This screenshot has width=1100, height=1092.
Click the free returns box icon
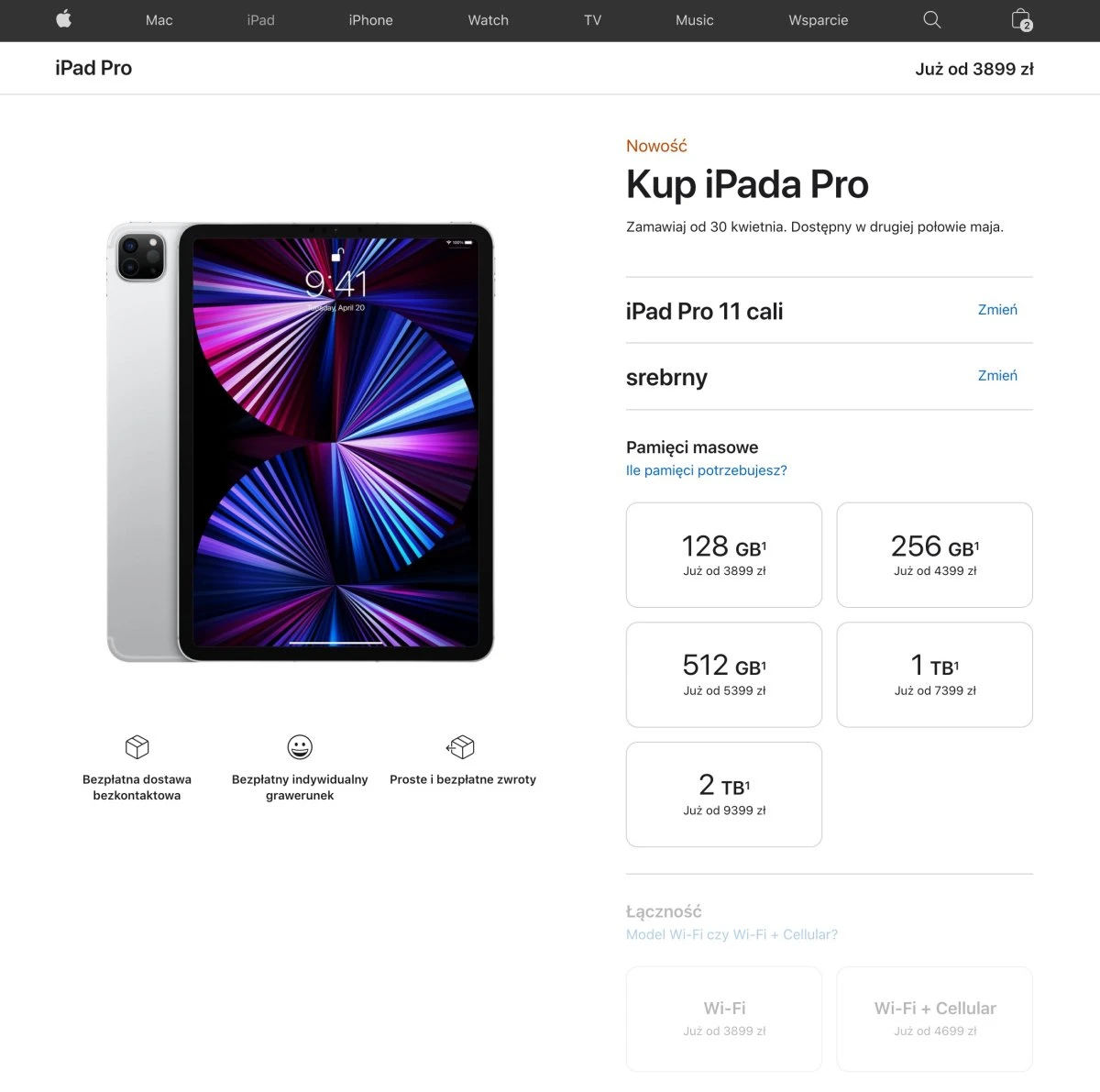click(461, 746)
